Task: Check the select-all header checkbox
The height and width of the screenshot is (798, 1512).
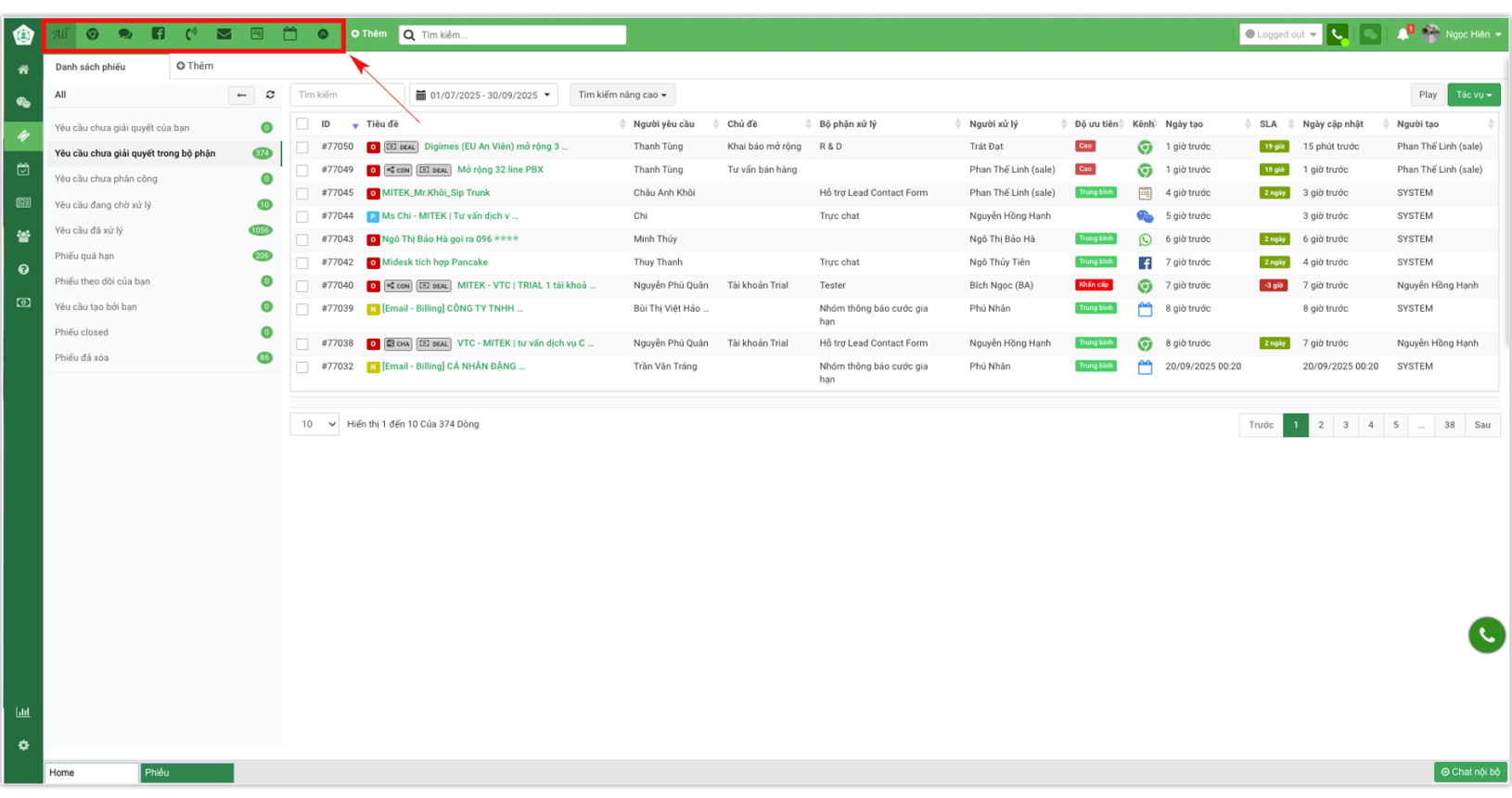Action: (302, 123)
